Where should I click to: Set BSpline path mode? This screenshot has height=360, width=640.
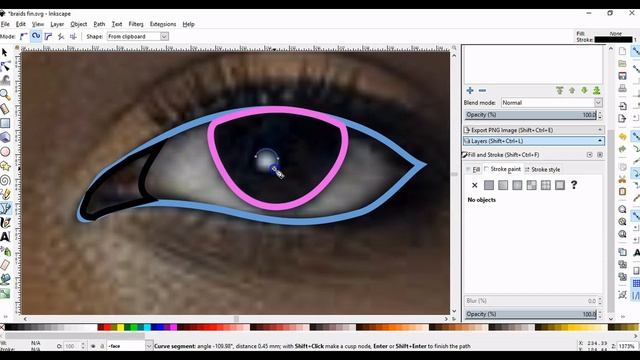point(48,36)
